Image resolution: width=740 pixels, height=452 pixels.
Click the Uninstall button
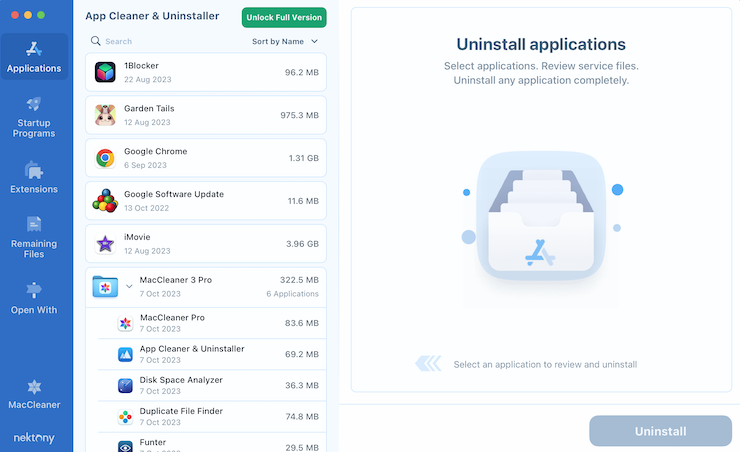(660, 431)
